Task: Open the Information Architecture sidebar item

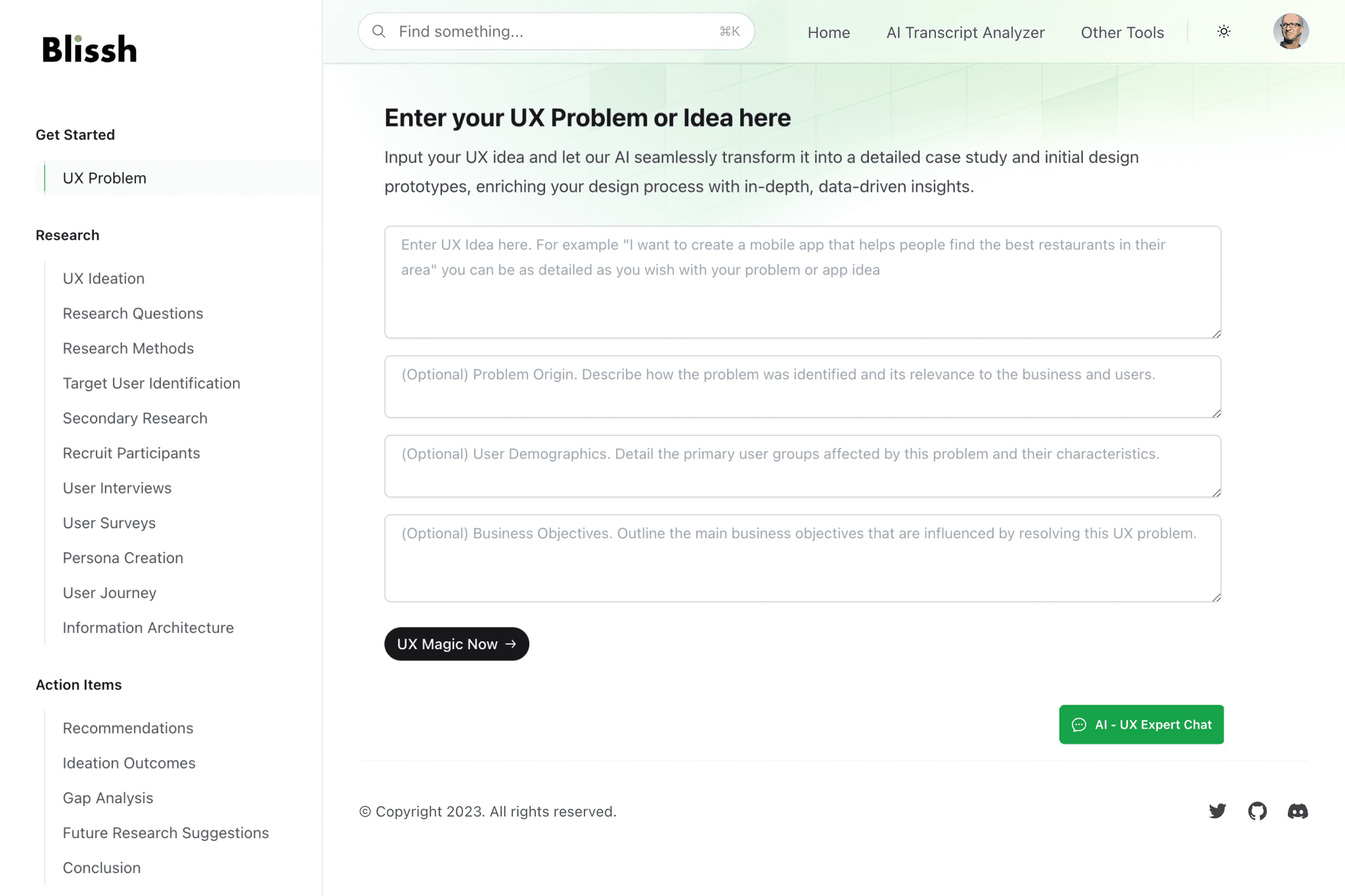Action: (x=148, y=628)
